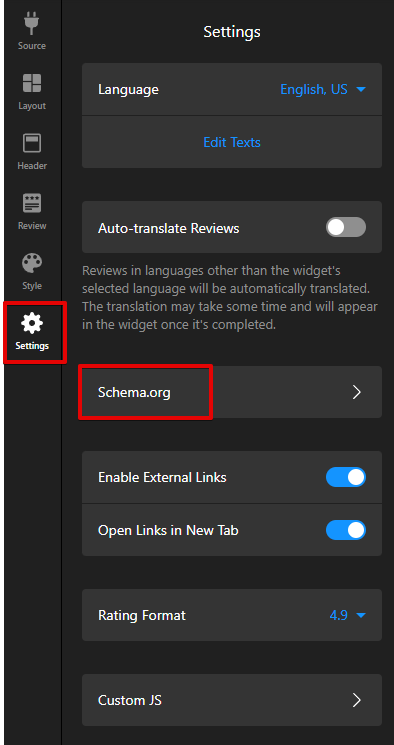
Task: Open the Custom JS row label
Action: 130,700
